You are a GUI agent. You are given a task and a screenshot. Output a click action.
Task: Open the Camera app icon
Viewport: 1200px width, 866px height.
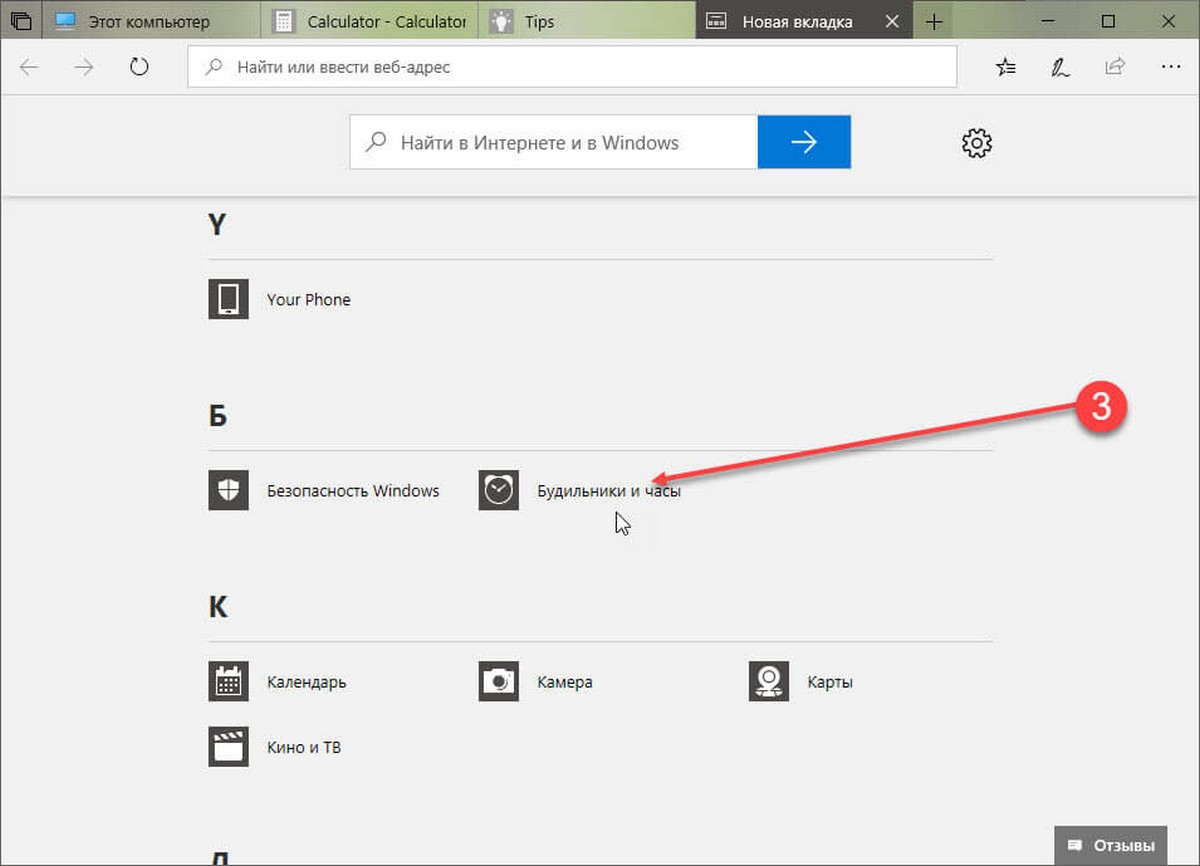pos(498,682)
